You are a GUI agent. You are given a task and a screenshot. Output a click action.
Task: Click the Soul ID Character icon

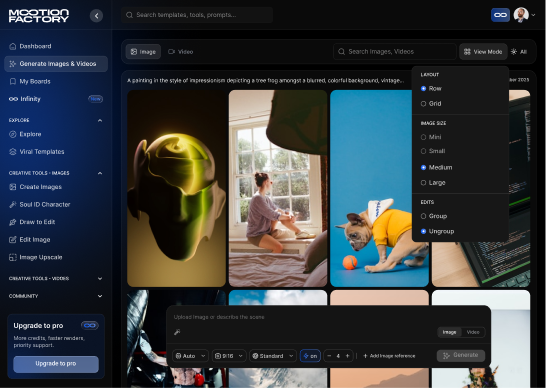(13, 204)
